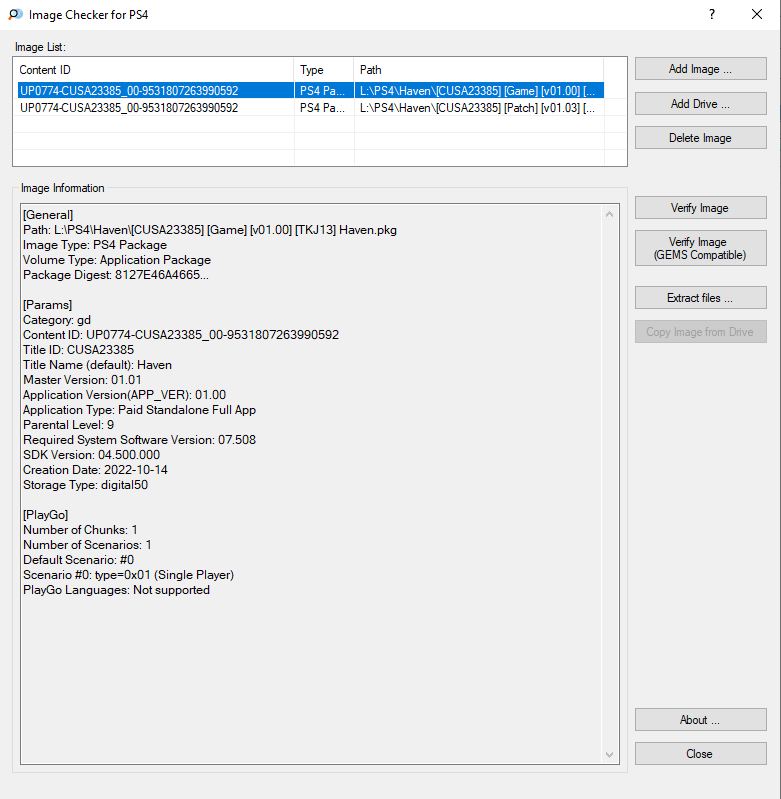This screenshot has width=781, height=799.
Task: Click the Creation Date: 2022-10-14 line
Action: pyautogui.click(x=95, y=470)
